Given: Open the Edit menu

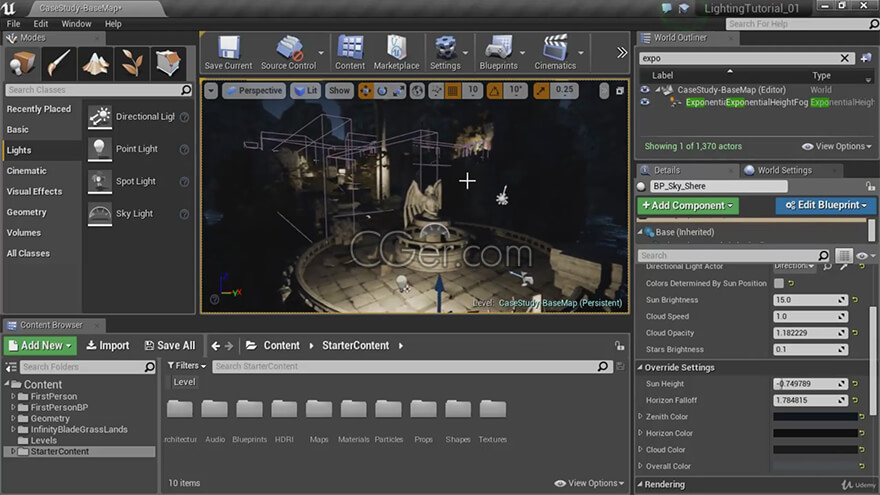Looking at the screenshot, I should tap(40, 24).
